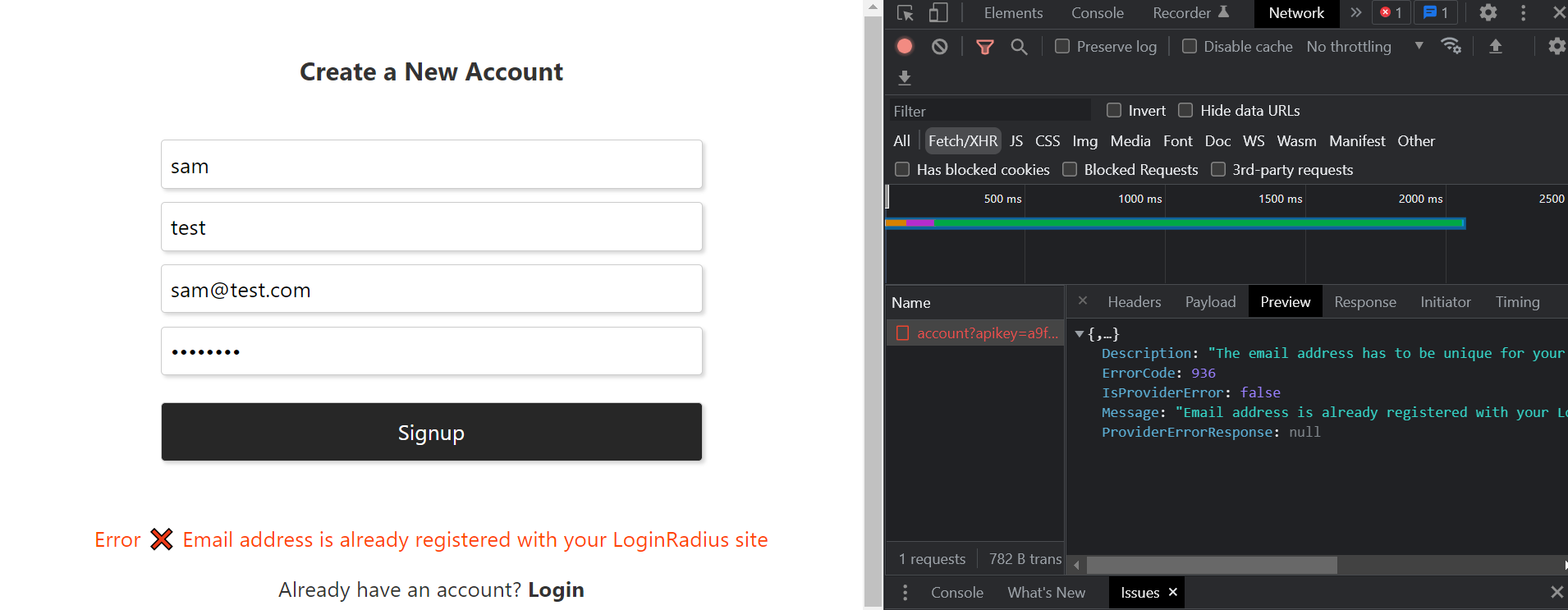Open network search magnifier
The height and width of the screenshot is (610, 1568).
[x=1019, y=47]
